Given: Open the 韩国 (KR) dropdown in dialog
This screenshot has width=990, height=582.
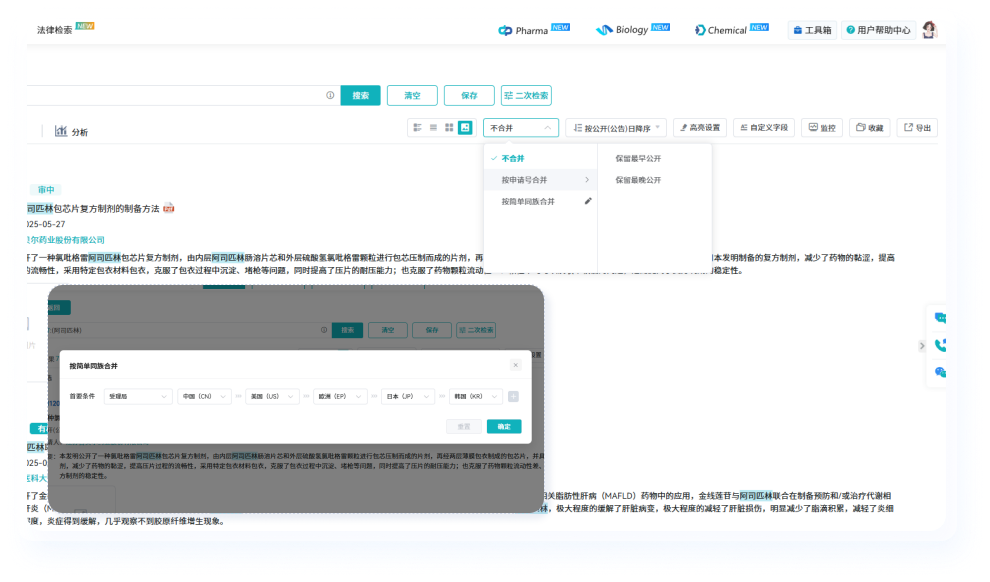Looking at the screenshot, I should [x=476, y=396].
